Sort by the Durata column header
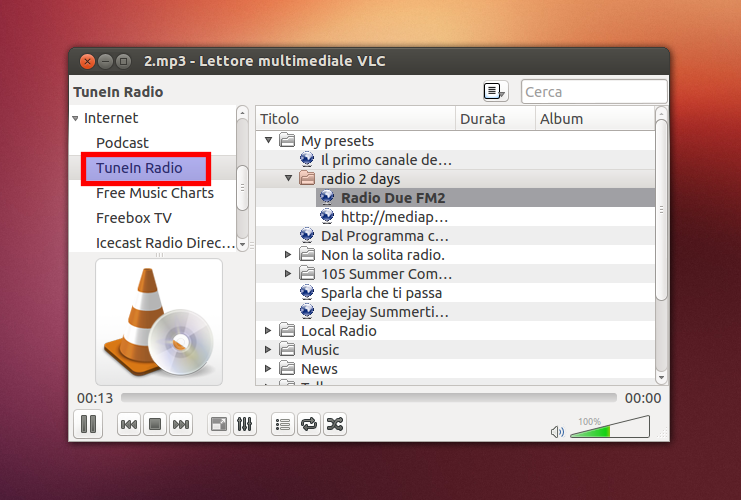The height and width of the screenshot is (500, 741). point(495,119)
